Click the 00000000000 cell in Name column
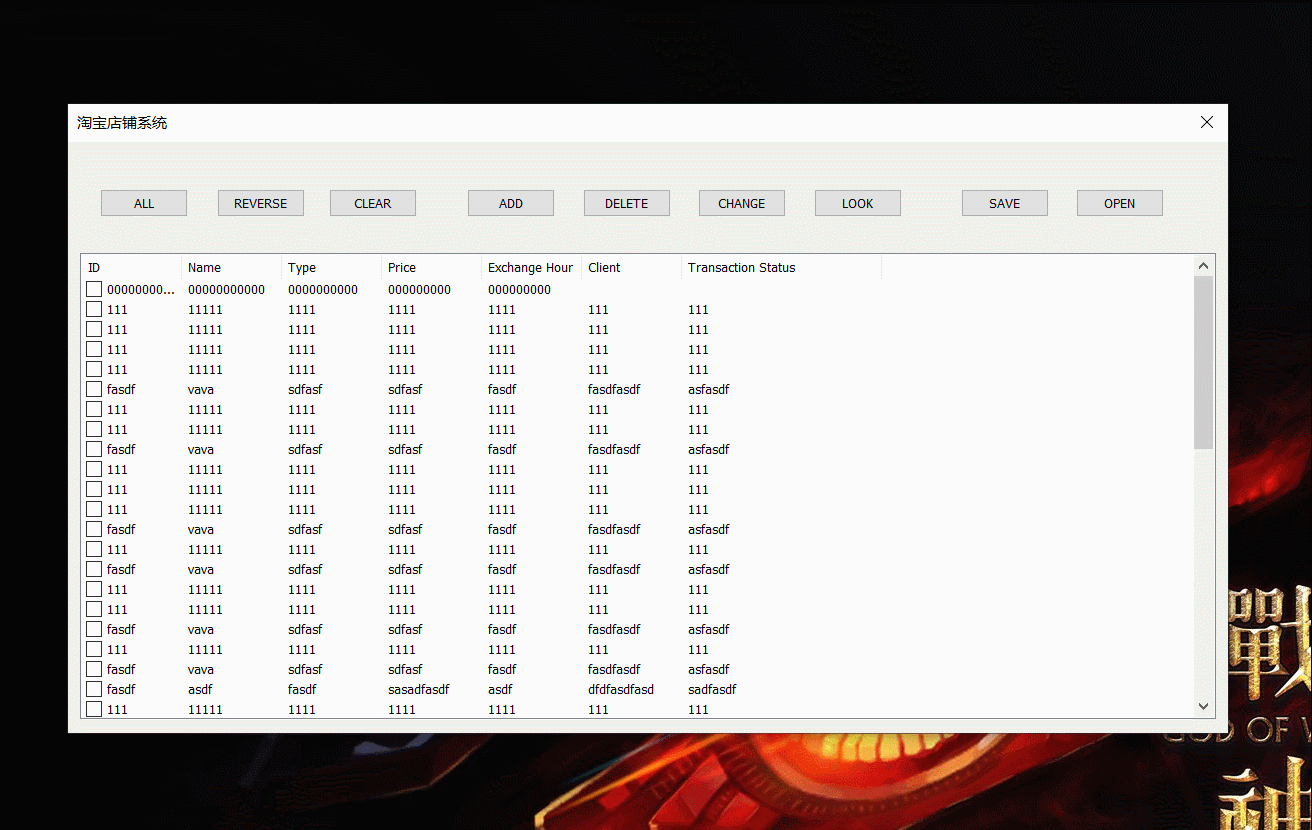1312x830 pixels. 227,289
